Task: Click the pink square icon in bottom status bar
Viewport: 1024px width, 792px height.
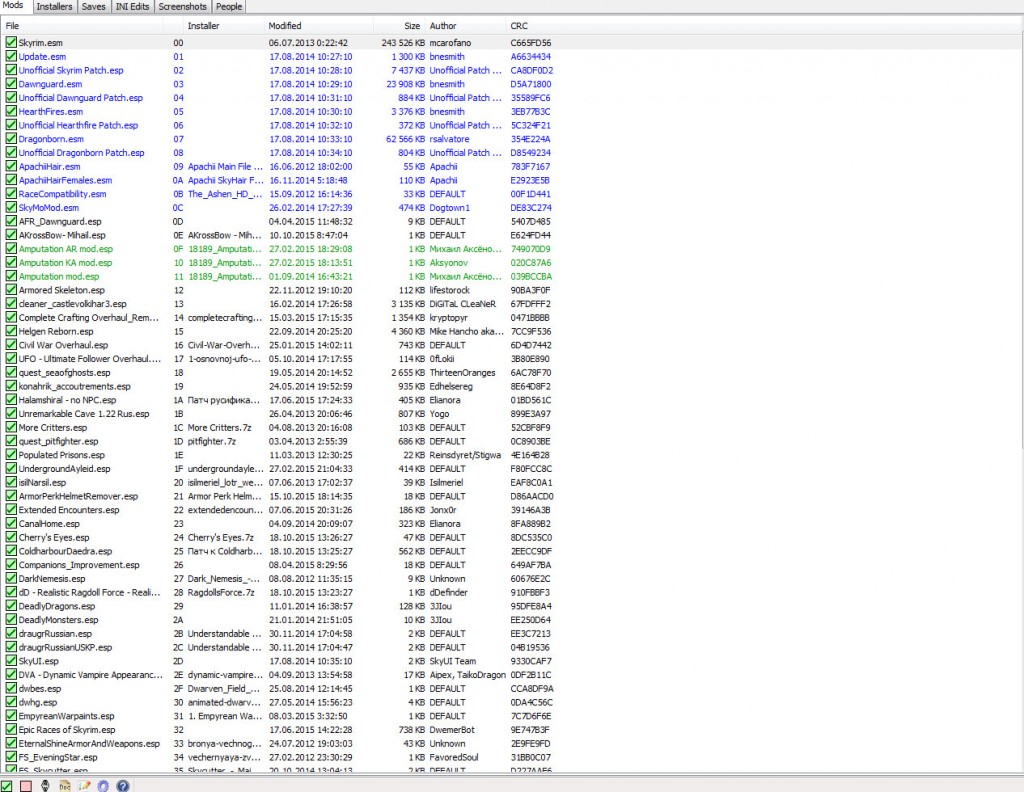Action: (25, 785)
